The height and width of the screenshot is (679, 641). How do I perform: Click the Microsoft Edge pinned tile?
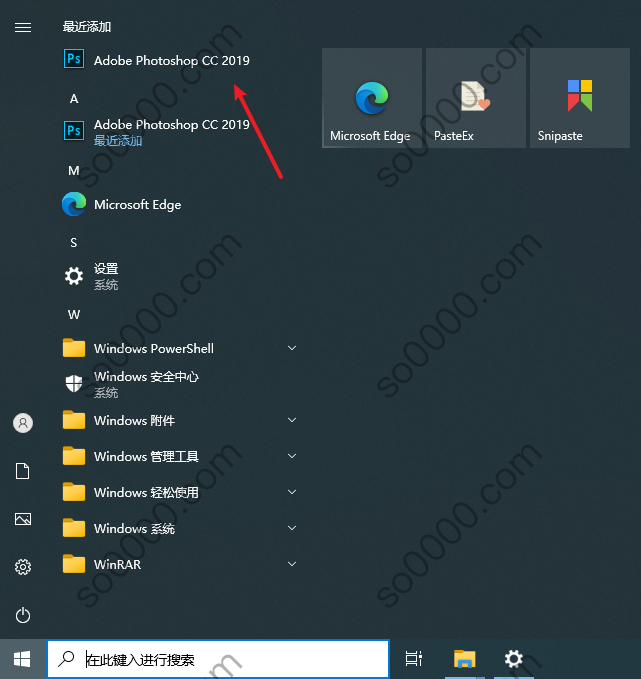pos(372,98)
